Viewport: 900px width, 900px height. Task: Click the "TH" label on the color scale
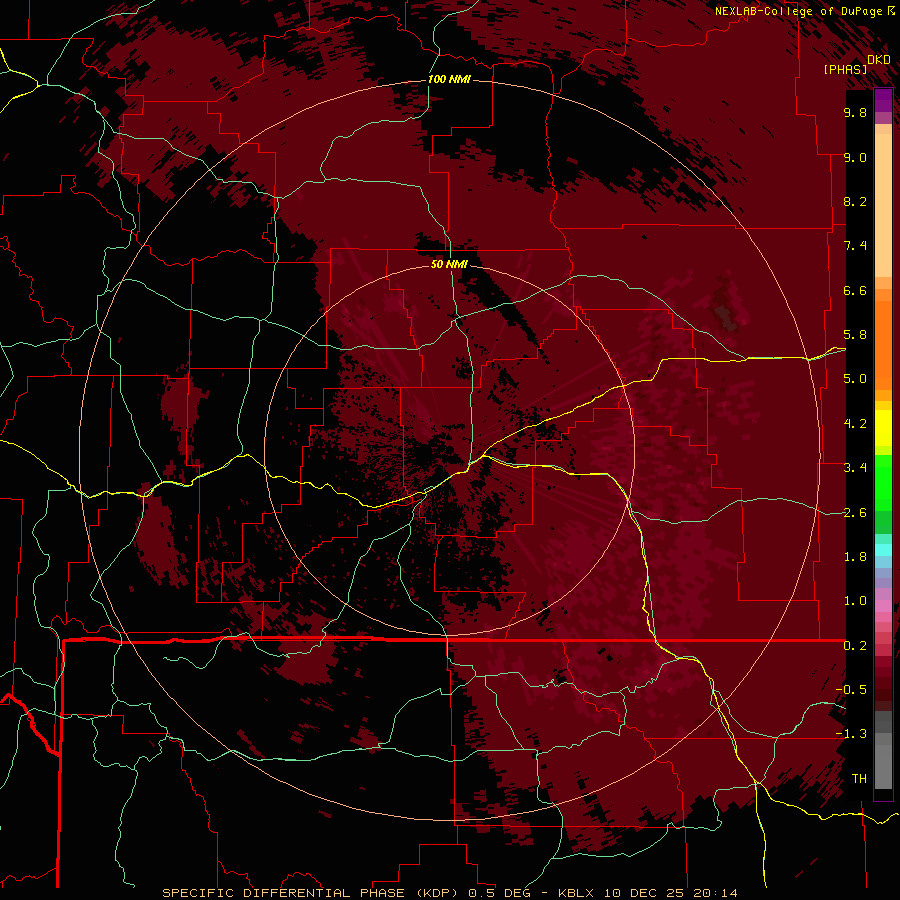(859, 779)
